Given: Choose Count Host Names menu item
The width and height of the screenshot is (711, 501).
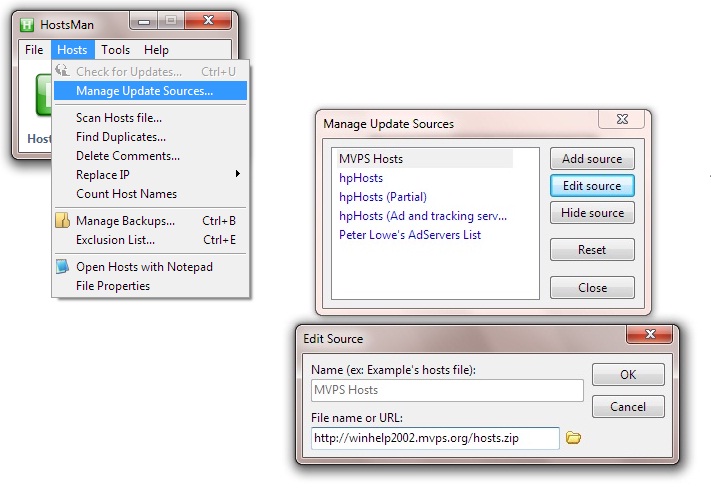Looking at the screenshot, I should pyautogui.click(x=151, y=194).
